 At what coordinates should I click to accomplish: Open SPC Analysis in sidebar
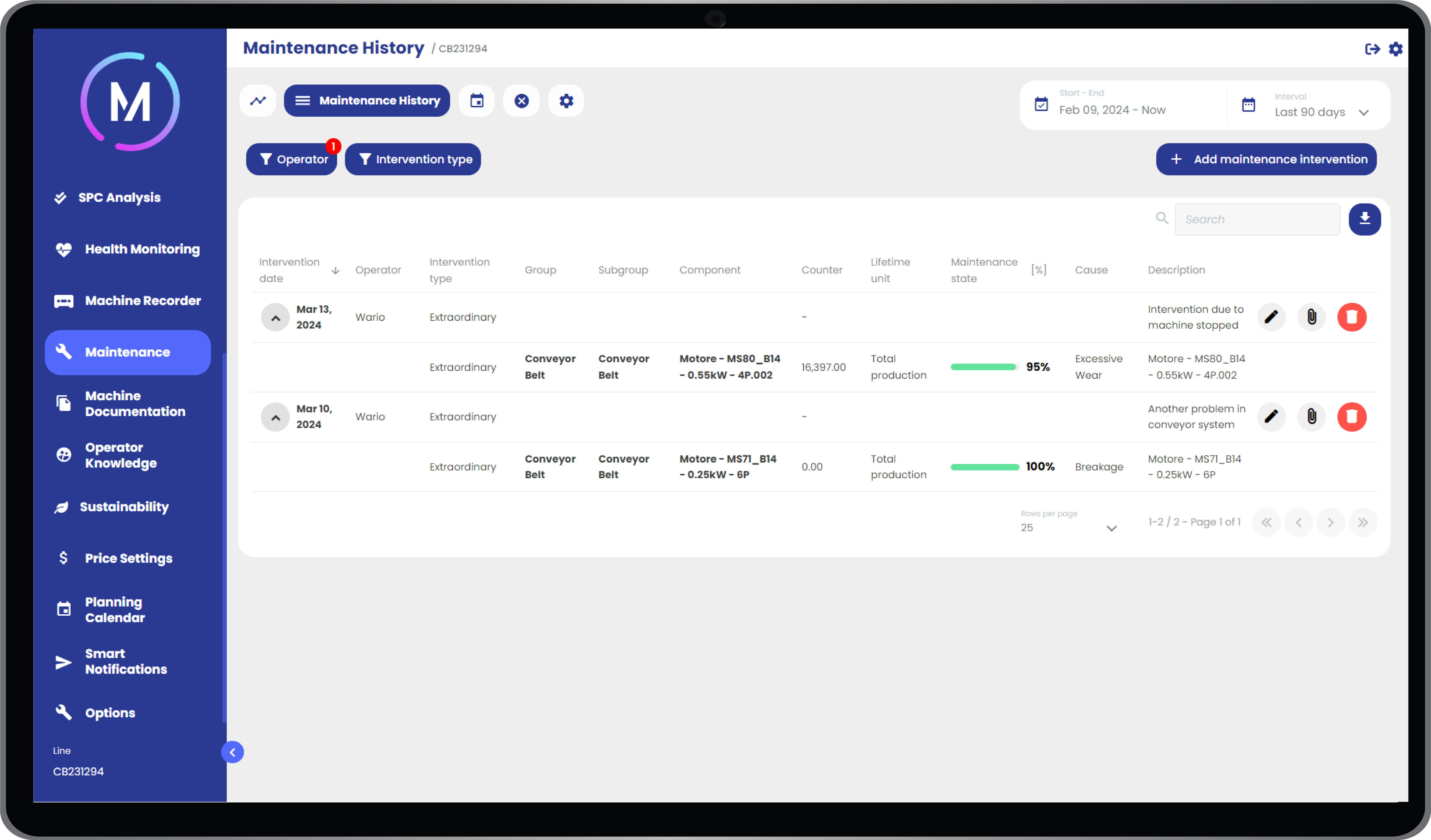pos(128,198)
